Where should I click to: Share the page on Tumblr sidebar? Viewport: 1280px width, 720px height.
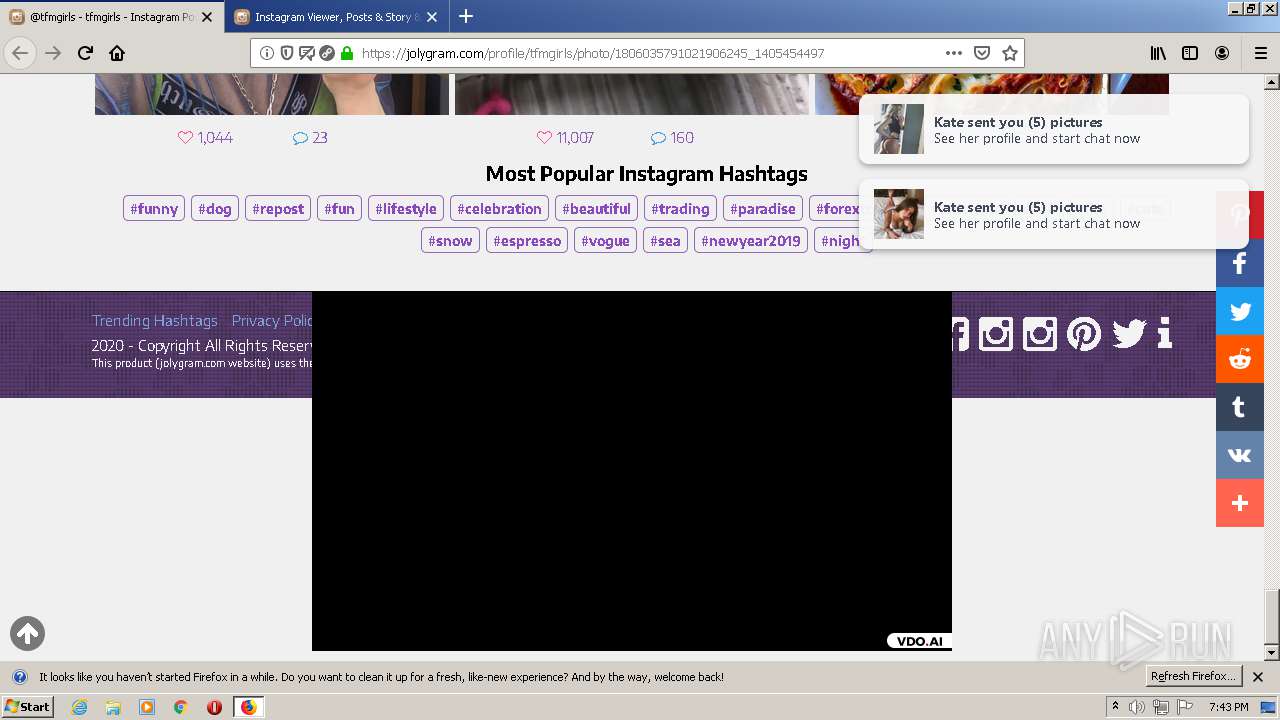(x=1240, y=407)
